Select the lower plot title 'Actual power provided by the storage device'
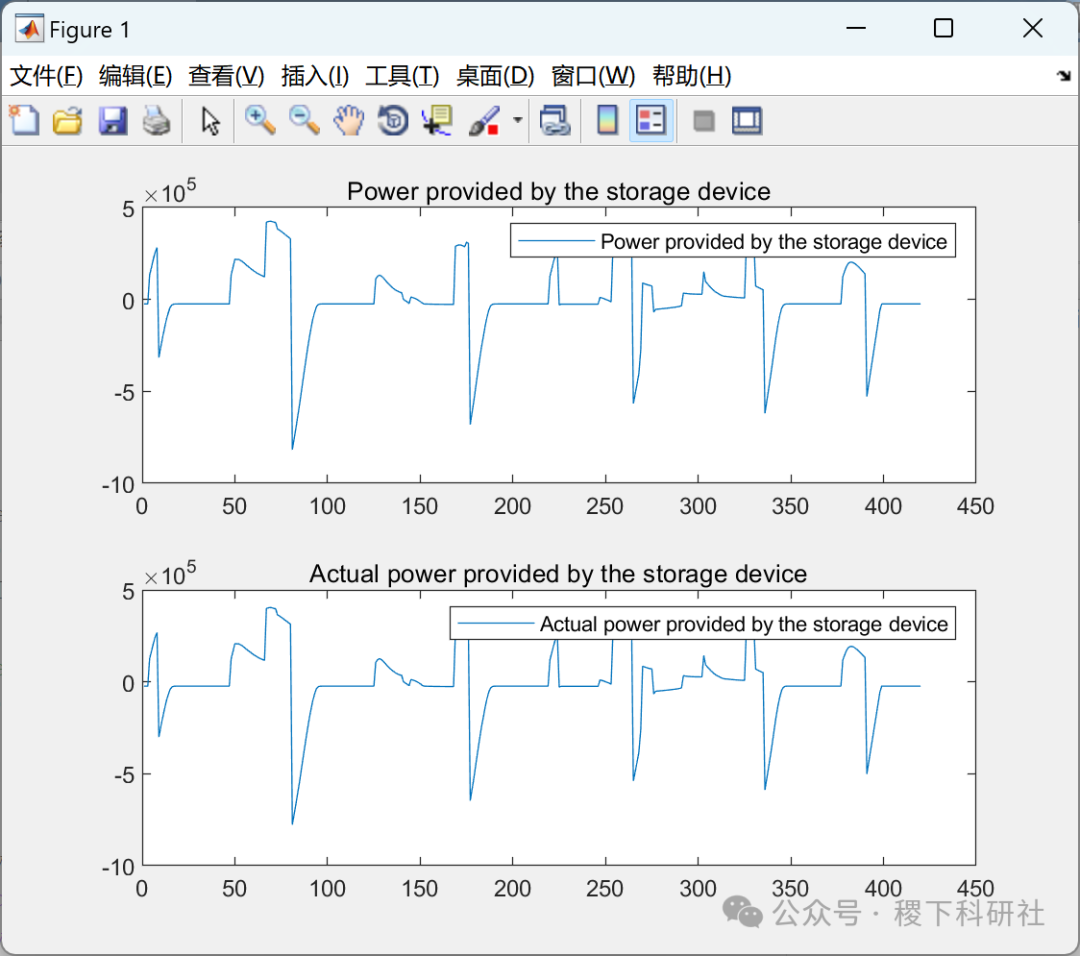Viewport: 1080px width, 956px height. pos(558,574)
